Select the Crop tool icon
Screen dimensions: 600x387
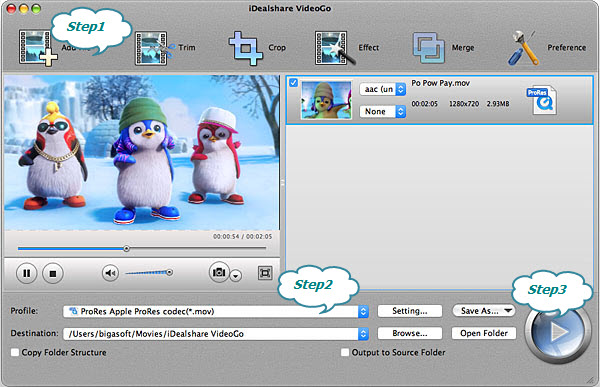click(245, 48)
